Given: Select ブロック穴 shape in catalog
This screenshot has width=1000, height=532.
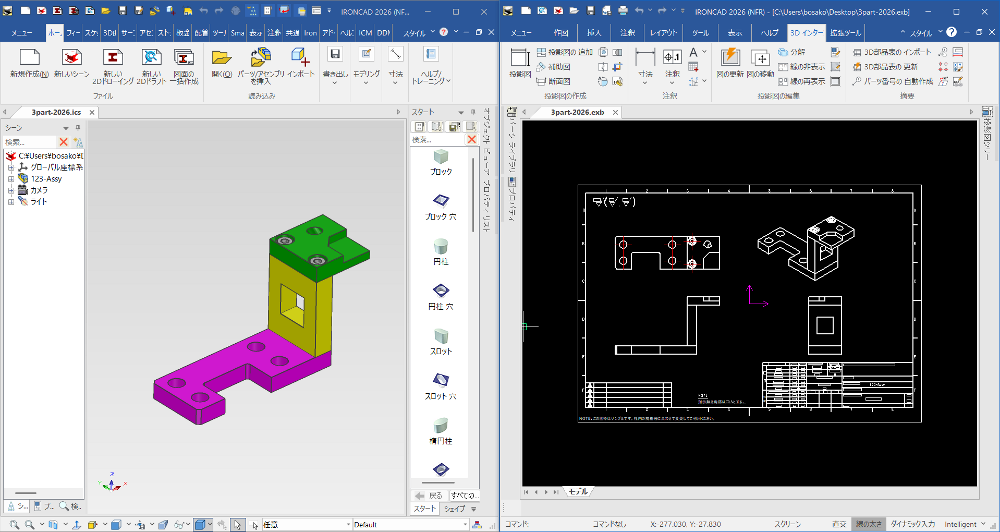Looking at the screenshot, I should 441,207.
